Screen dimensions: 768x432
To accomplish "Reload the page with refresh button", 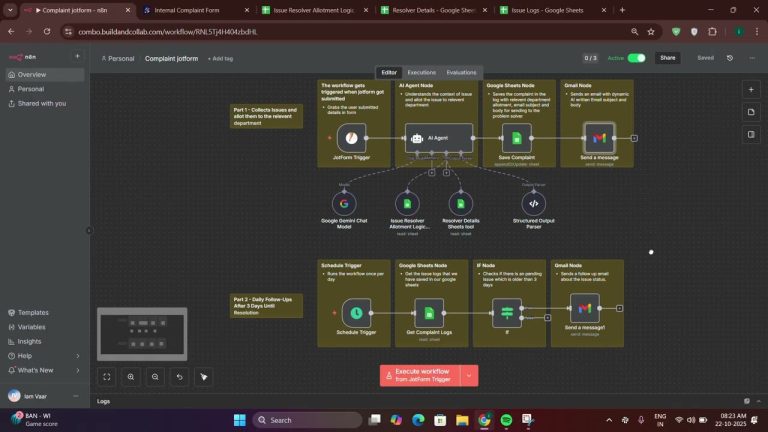I will tap(47, 31).
